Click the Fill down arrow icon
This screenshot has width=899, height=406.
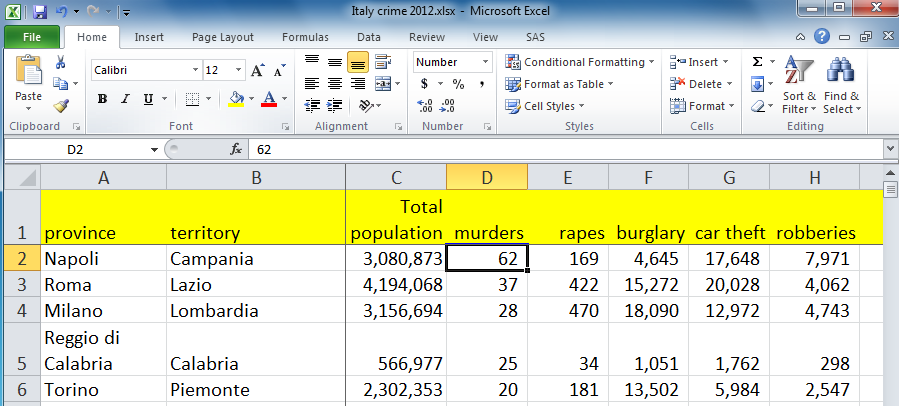pos(757,84)
